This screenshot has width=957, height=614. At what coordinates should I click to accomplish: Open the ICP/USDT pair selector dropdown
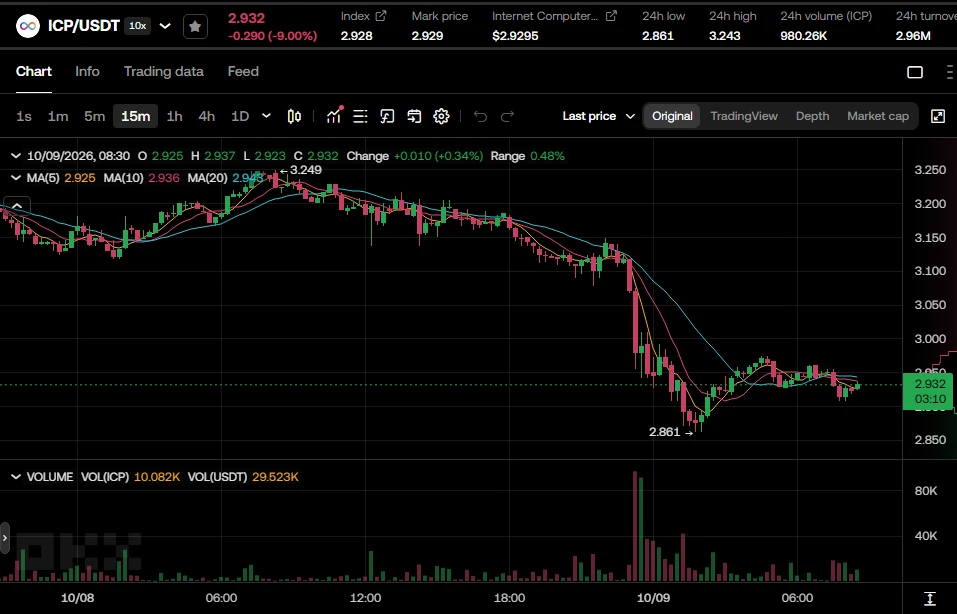pos(165,26)
